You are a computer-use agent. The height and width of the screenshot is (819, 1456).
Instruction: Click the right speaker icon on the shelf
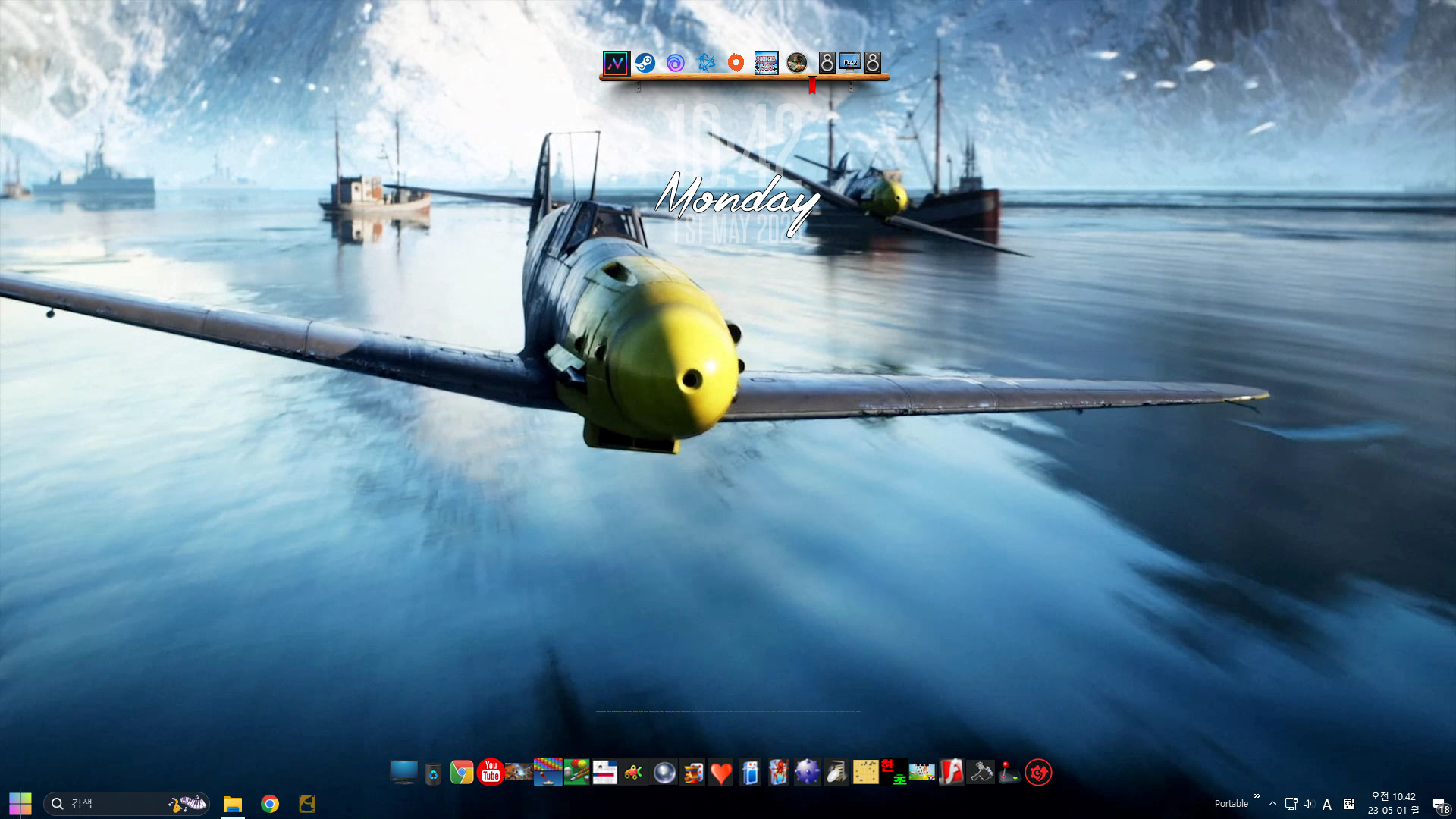pyautogui.click(x=873, y=63)
